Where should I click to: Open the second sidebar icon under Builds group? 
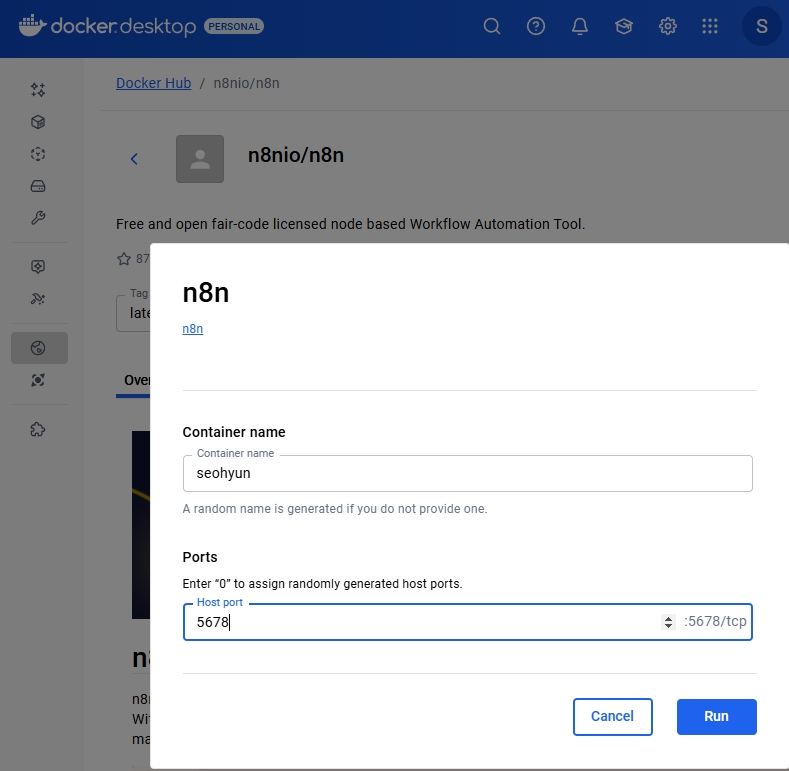pos(38,299)
